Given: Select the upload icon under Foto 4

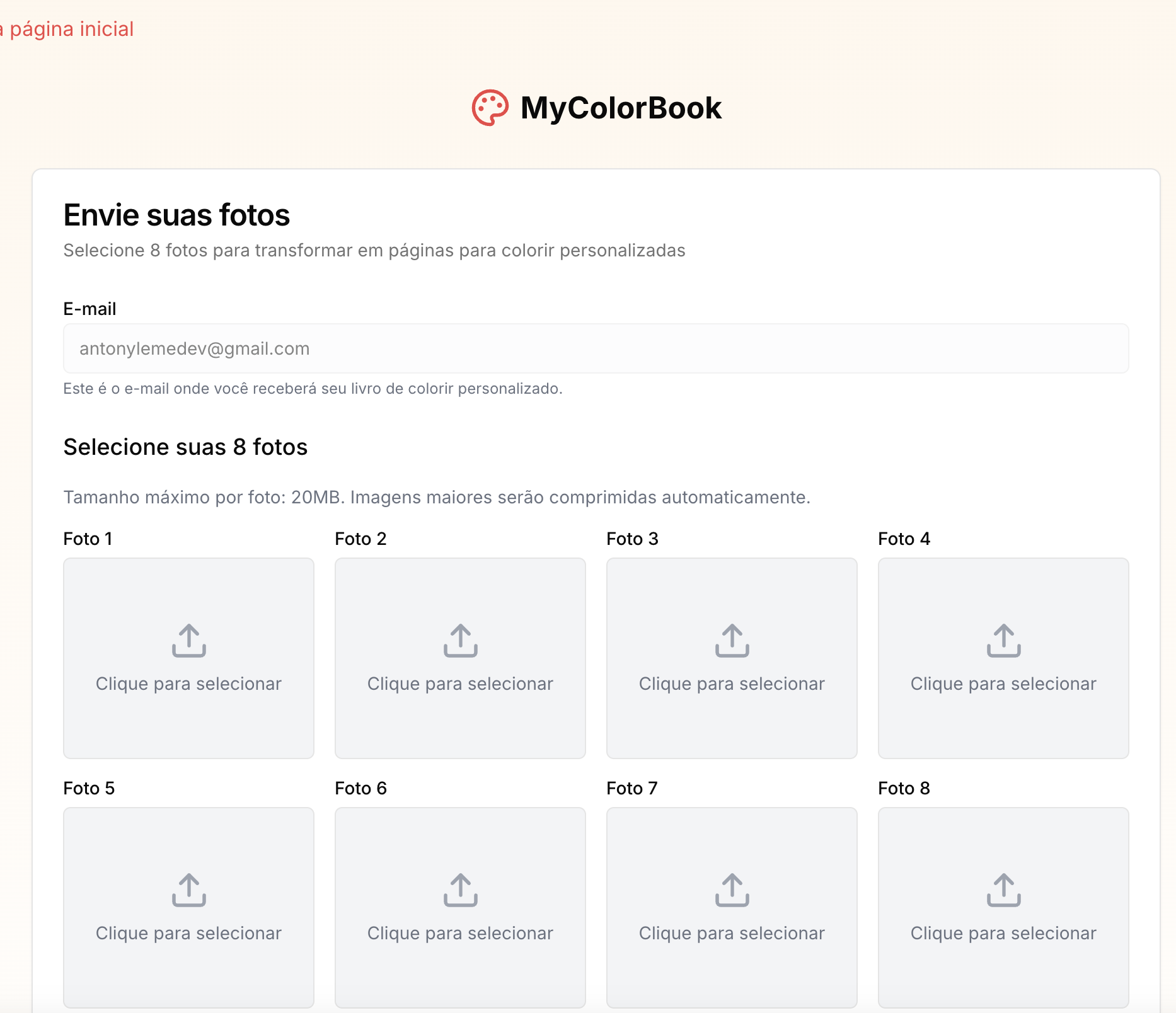Looking at the screenshot, I should click(x=1003, y=641).
